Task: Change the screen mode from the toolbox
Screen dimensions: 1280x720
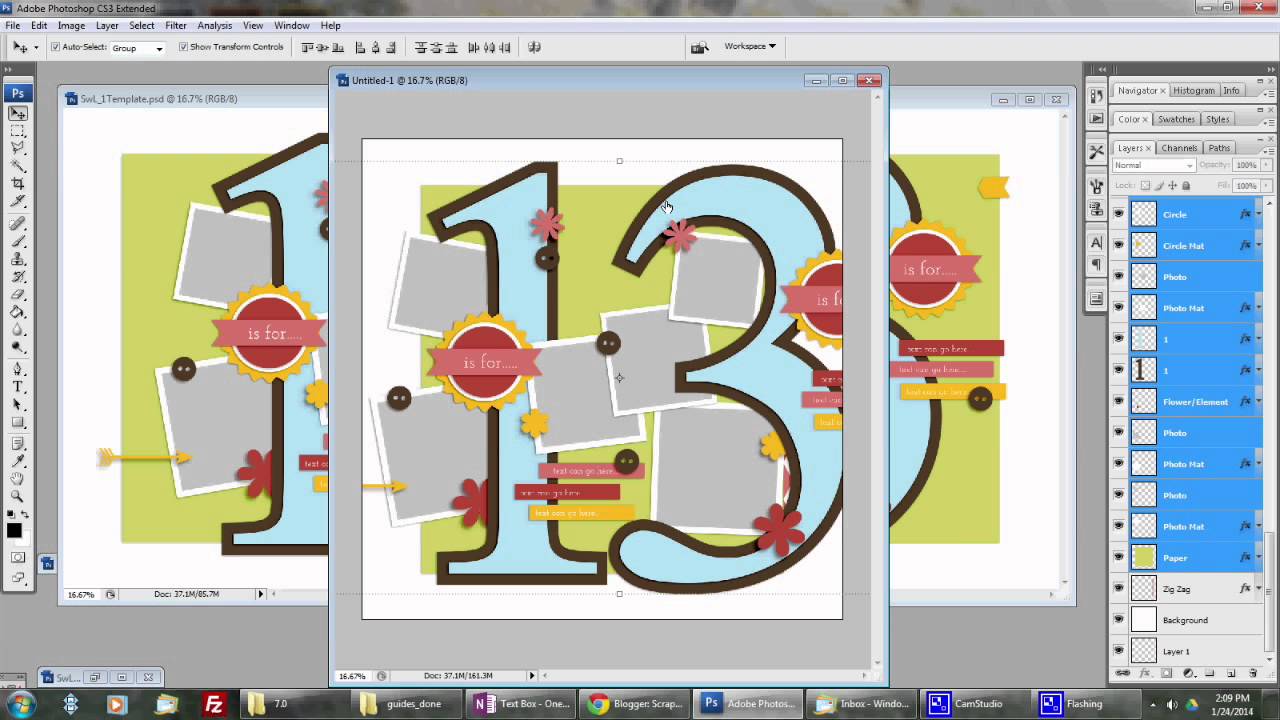Action: point(18,577)
